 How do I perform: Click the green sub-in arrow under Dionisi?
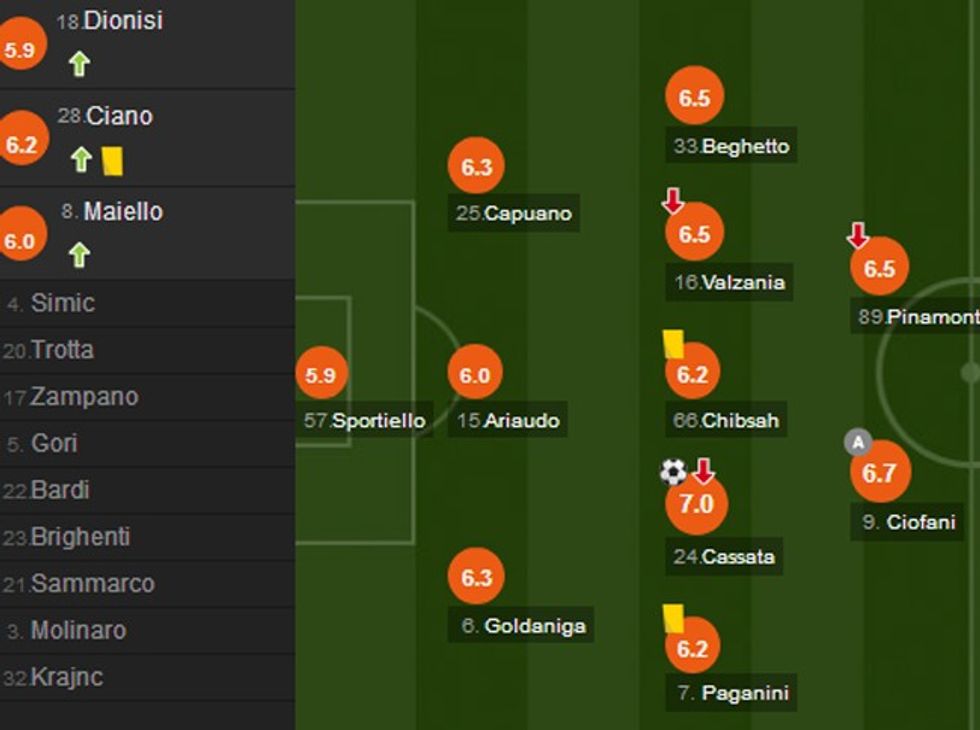pos(79,64)
